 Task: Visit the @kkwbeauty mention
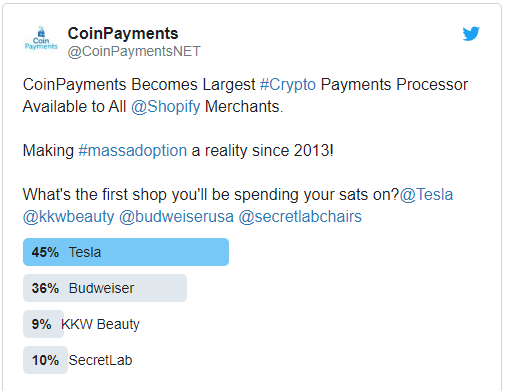(x=68, y=217)
